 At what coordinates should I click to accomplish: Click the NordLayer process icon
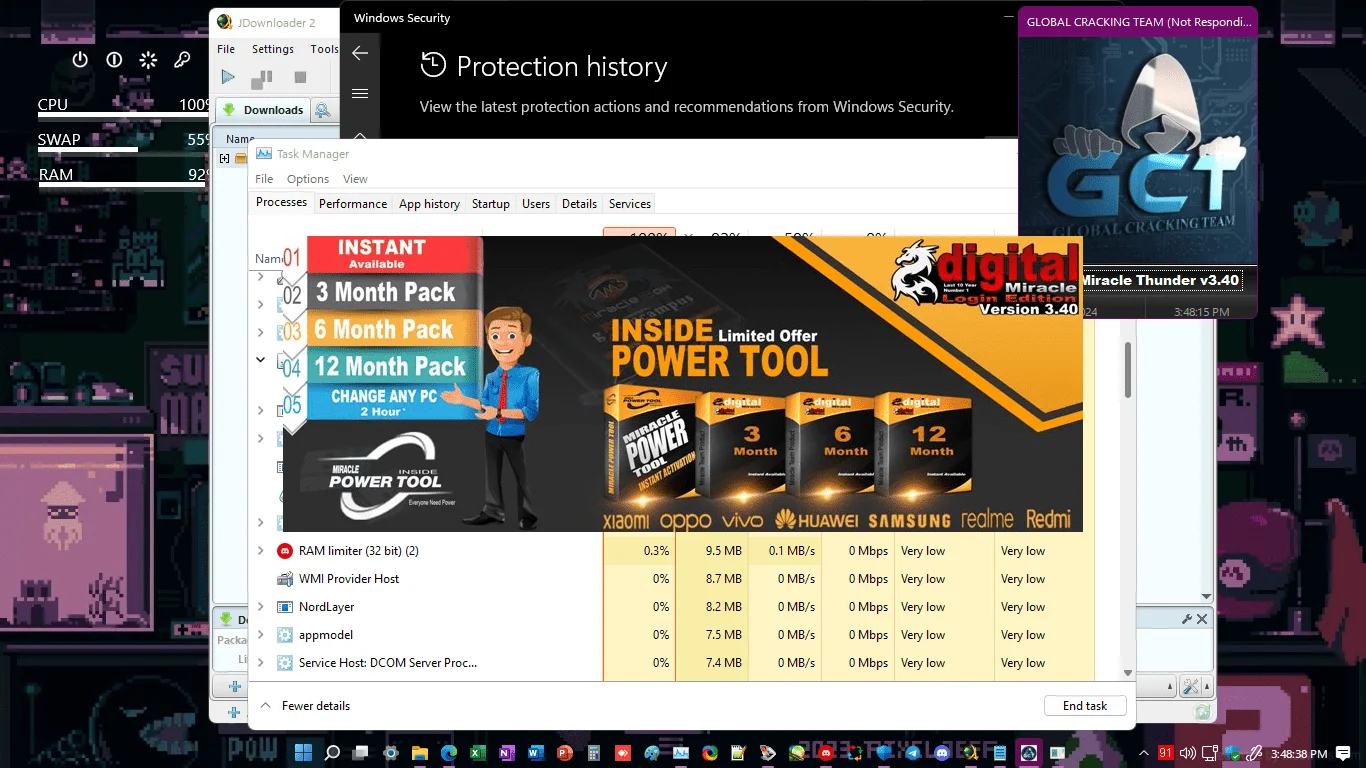(284, 607)
